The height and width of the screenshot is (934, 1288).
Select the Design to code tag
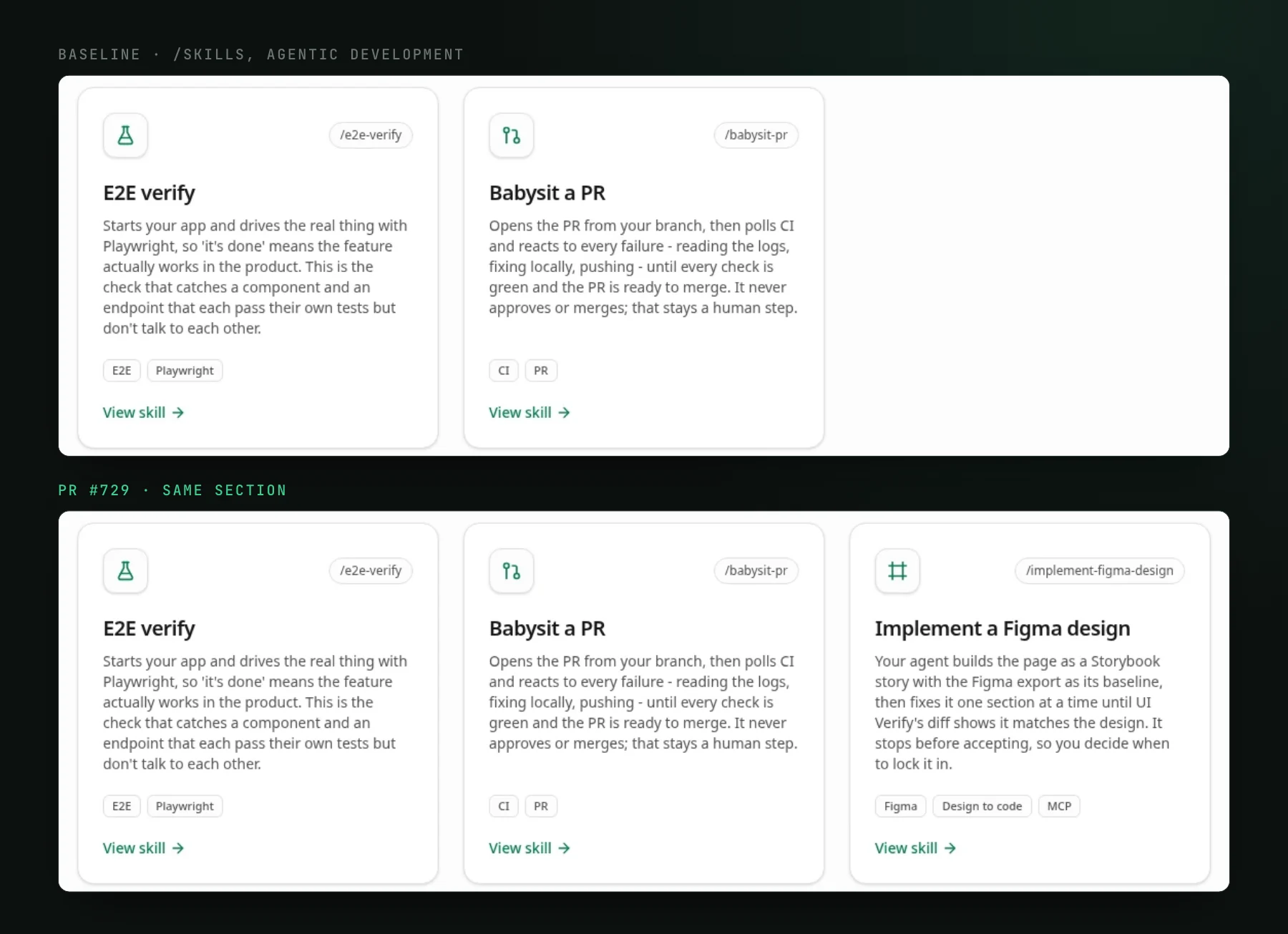(982, 807)
